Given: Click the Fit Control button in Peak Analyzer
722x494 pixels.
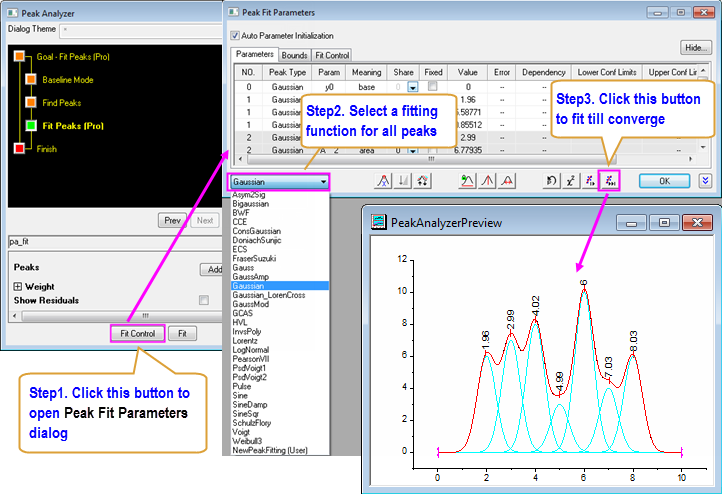Looking at the screenshot, I should (x=136, y=333).
